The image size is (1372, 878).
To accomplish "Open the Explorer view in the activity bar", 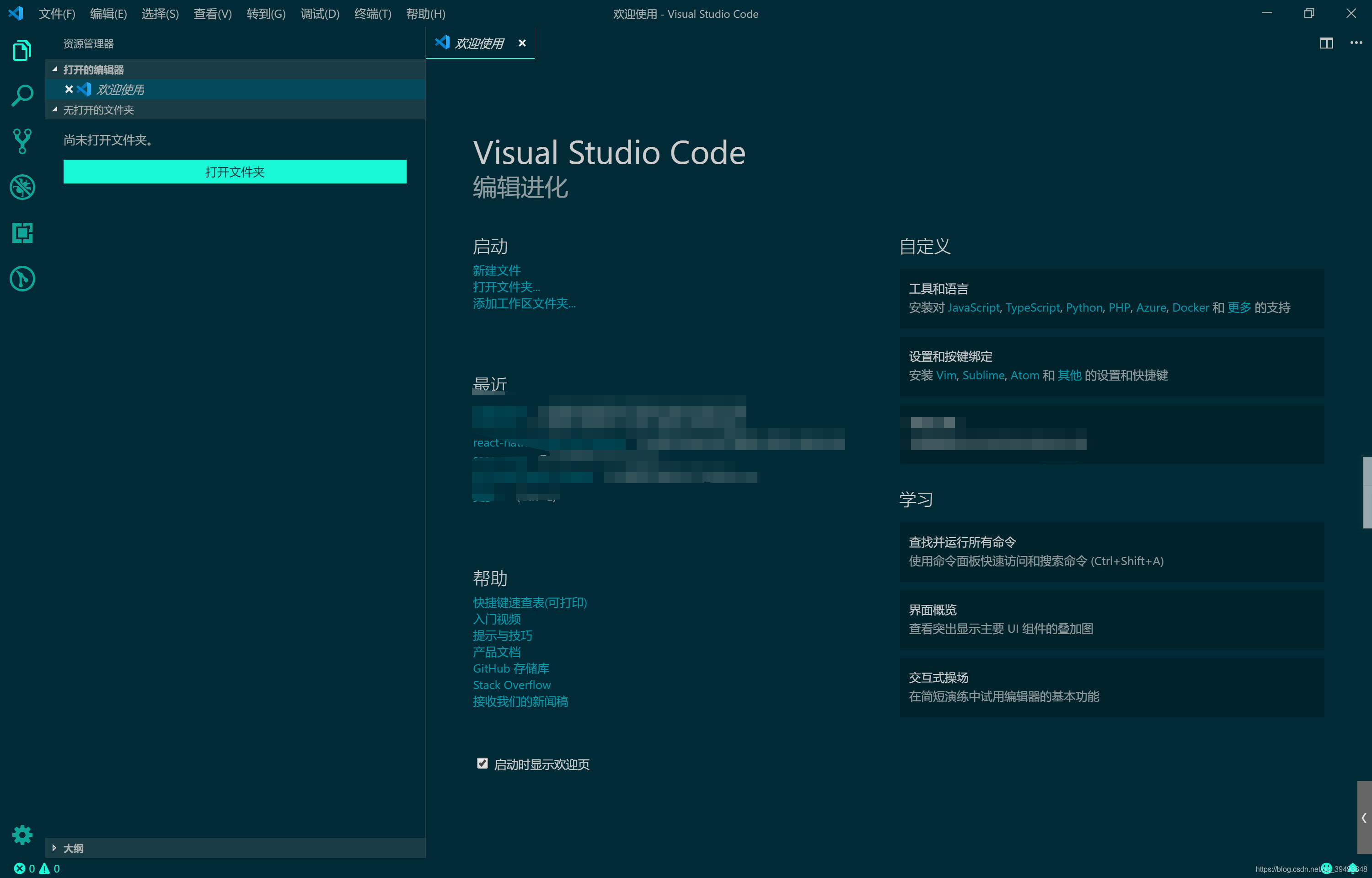I will [x=22, y=50].
